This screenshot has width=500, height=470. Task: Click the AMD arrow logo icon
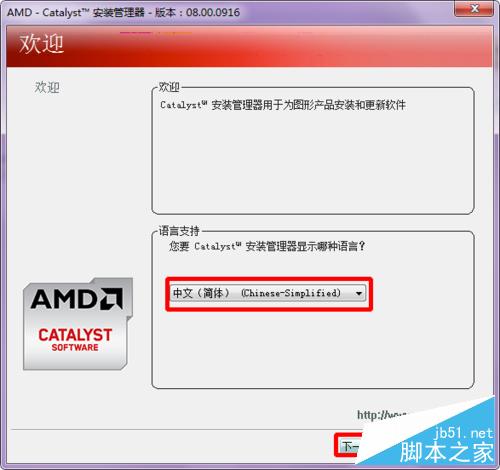pos(112,298)
